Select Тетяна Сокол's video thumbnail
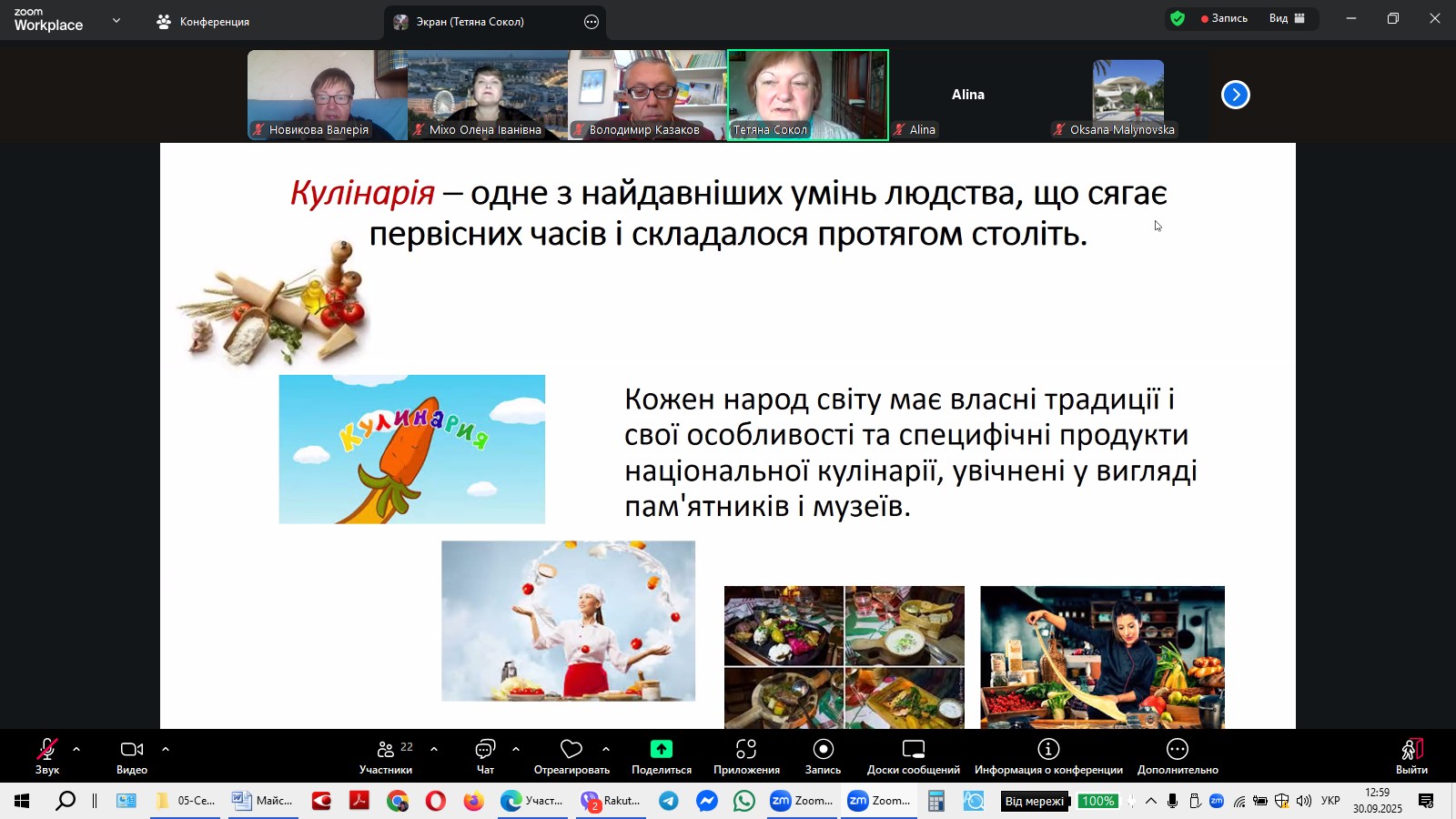 tap(806, 94)
